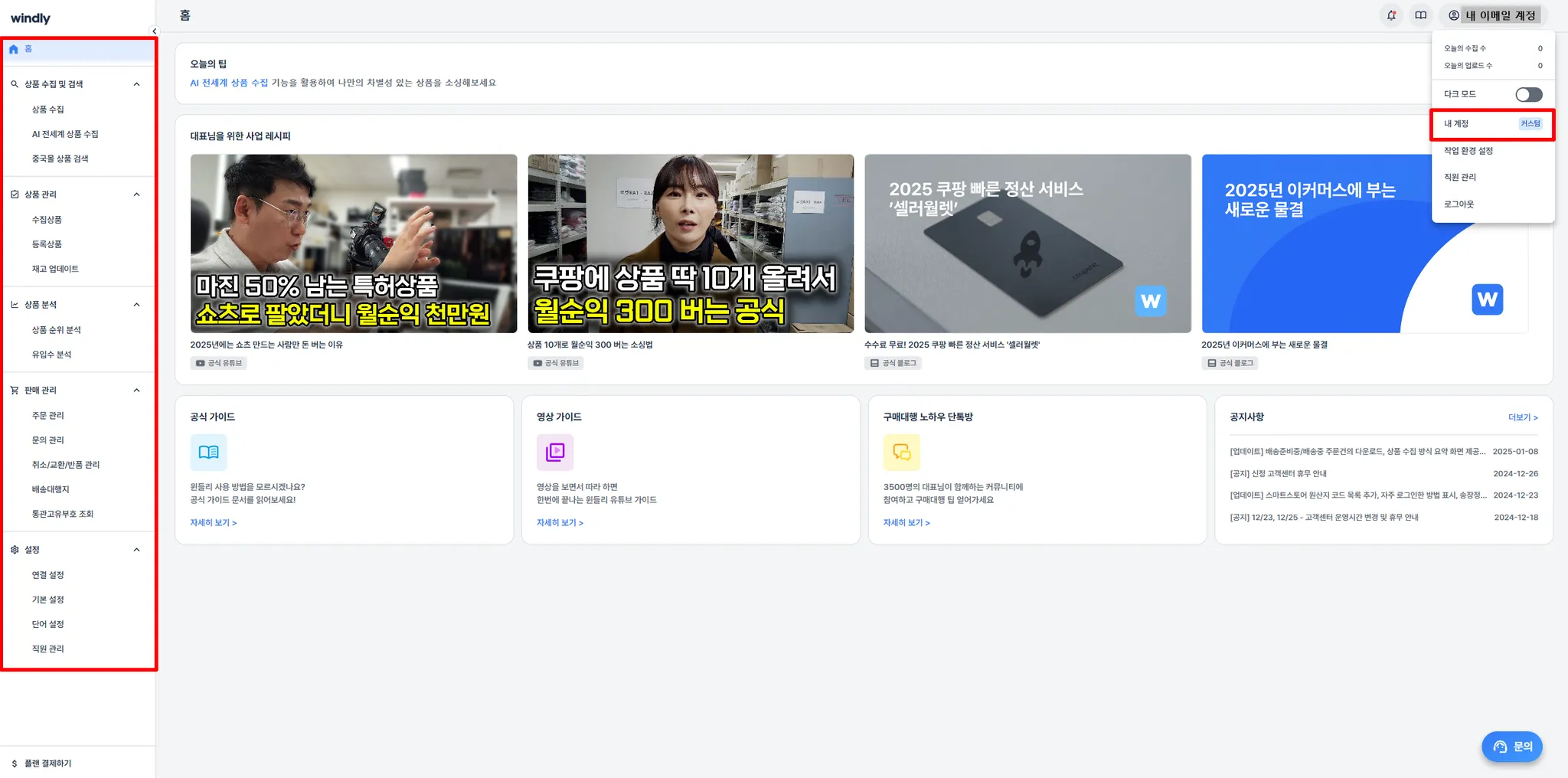
Task: Choose 직원 관리 in the account dropdown
Action: [x=1493, y=178]
